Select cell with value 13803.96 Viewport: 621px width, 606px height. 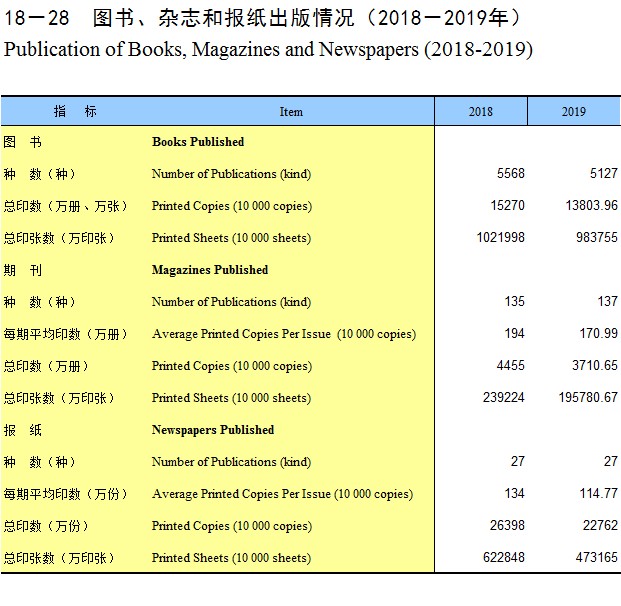(592, 206)
